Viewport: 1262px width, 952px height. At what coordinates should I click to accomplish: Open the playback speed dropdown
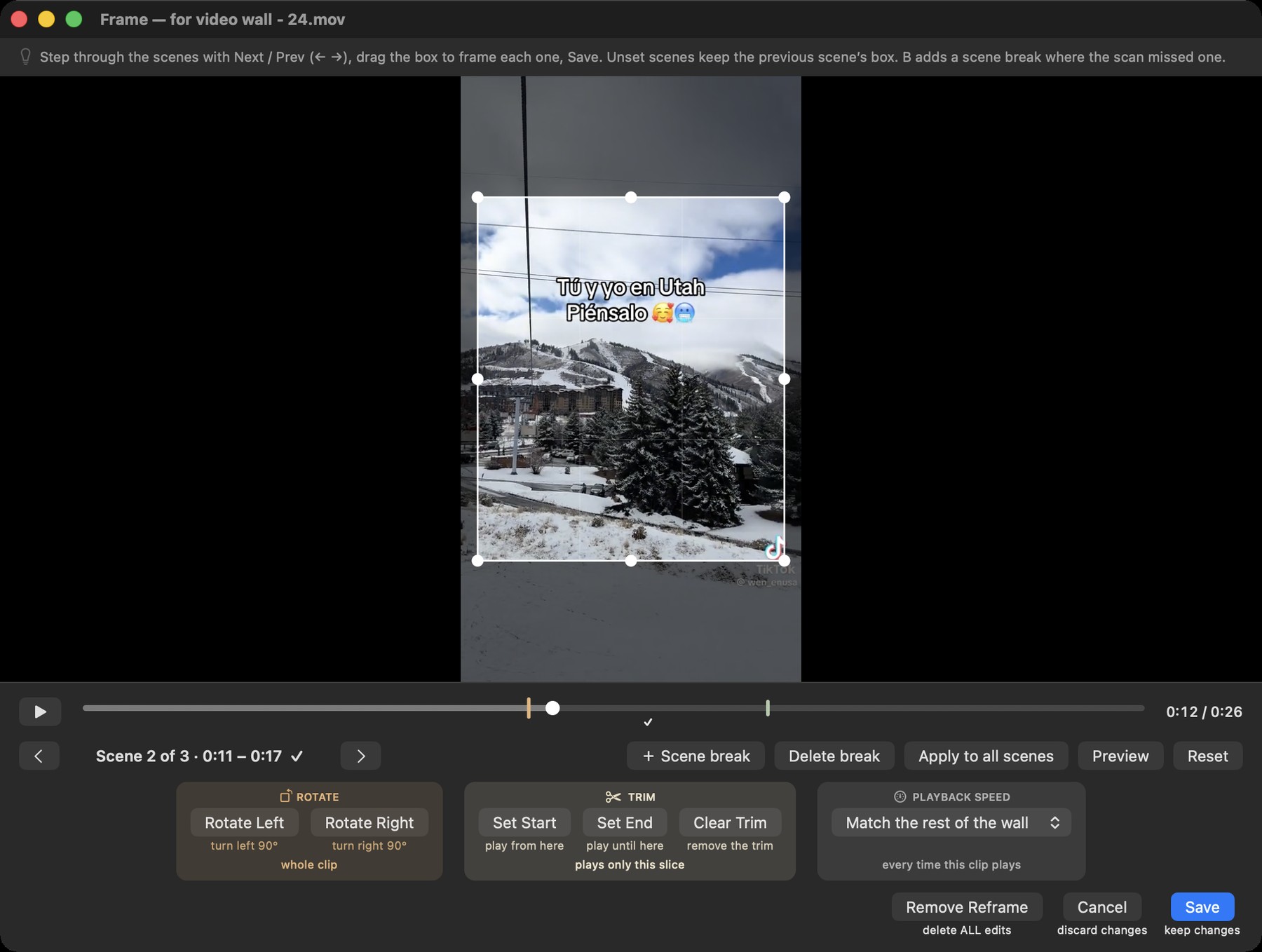(x=951, y=822)
